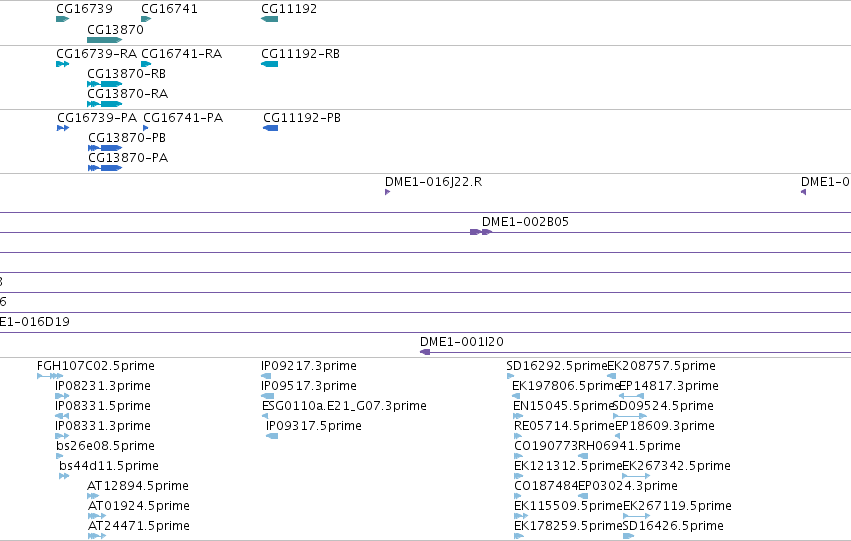Viewport: 851px width, 541px height.
Task: Open the CG13870-PA protein label
Action: (128, 158)
